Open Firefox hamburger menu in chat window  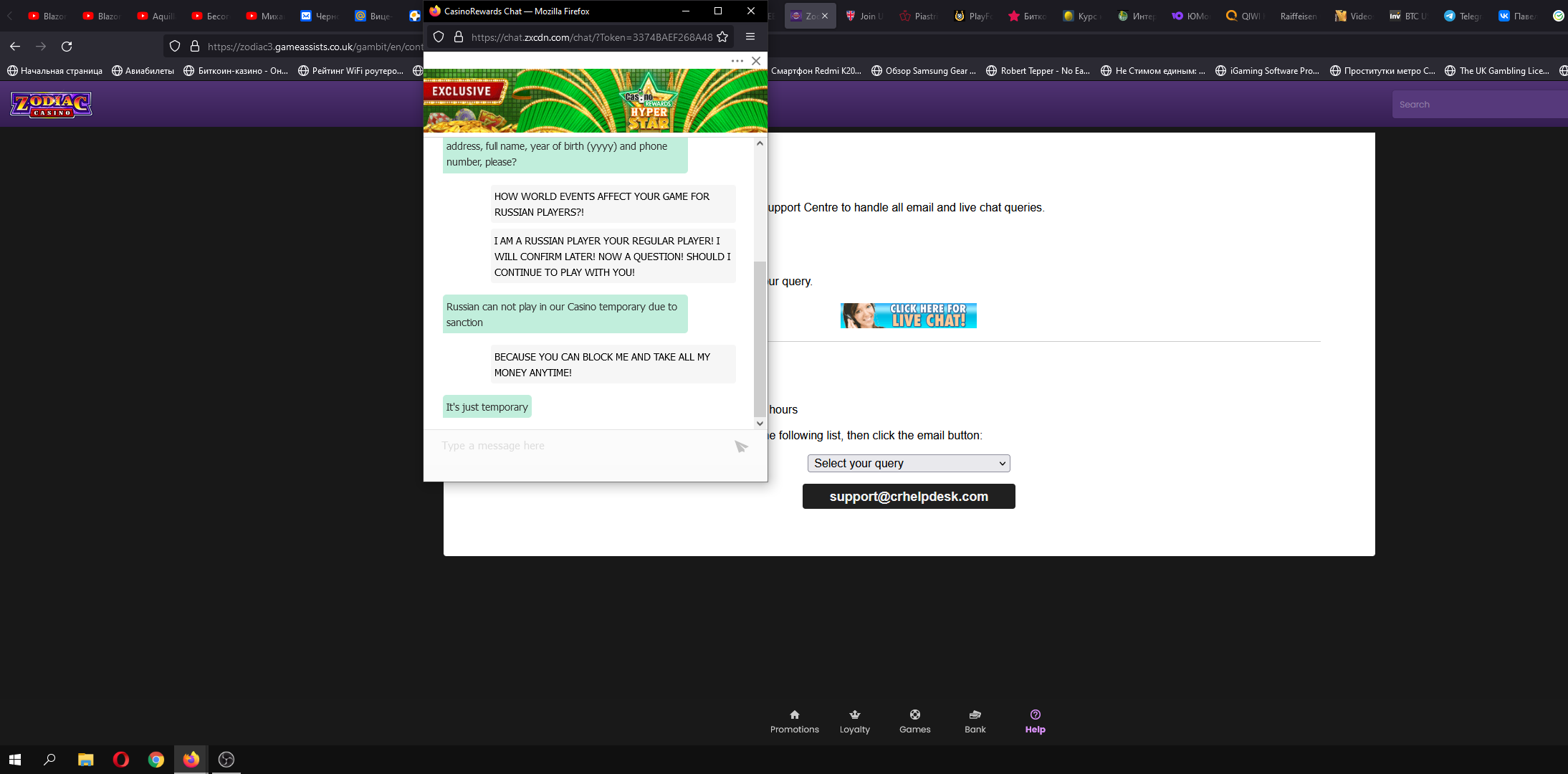pyautogui.click(x=750, y=37)
